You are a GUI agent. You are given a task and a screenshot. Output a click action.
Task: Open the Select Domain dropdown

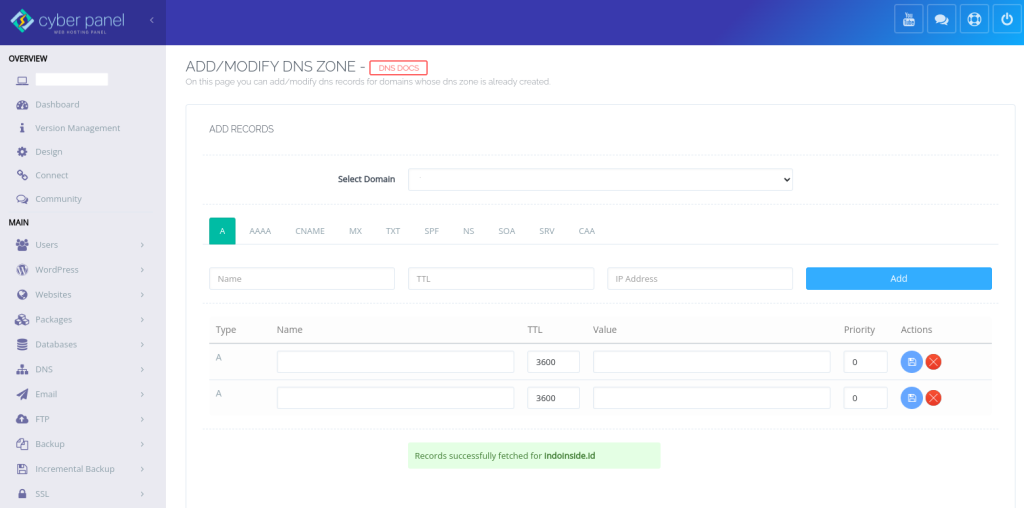[x=600, y=179]
